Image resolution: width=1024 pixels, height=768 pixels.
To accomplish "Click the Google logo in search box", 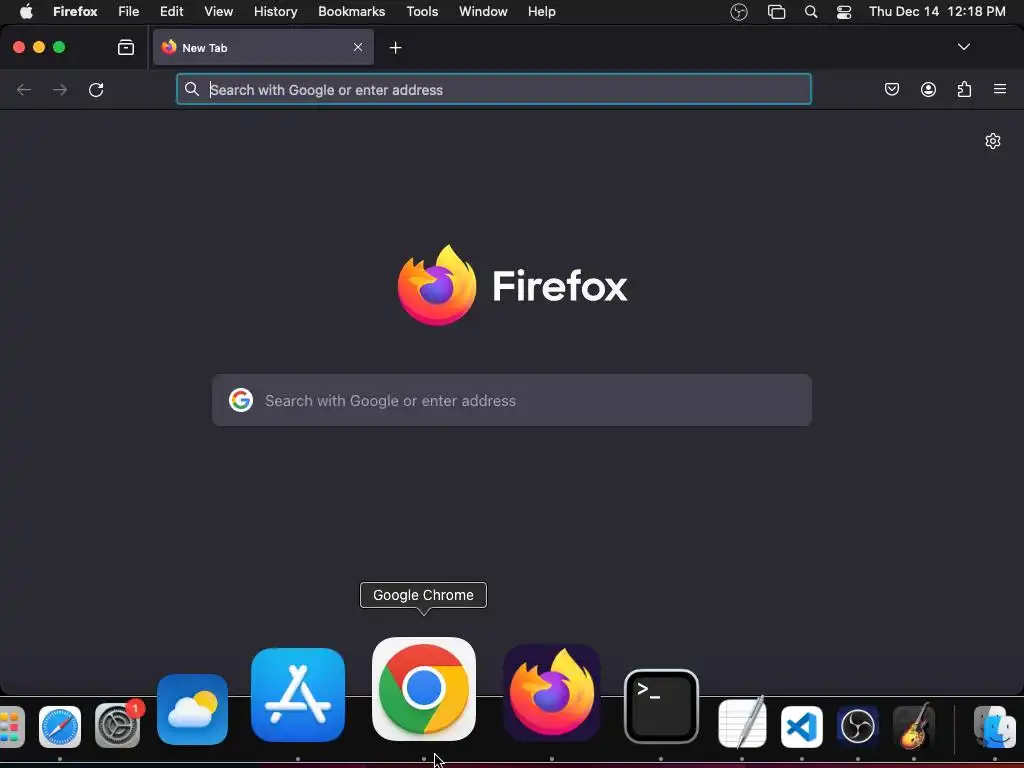I will click(241, 400).
